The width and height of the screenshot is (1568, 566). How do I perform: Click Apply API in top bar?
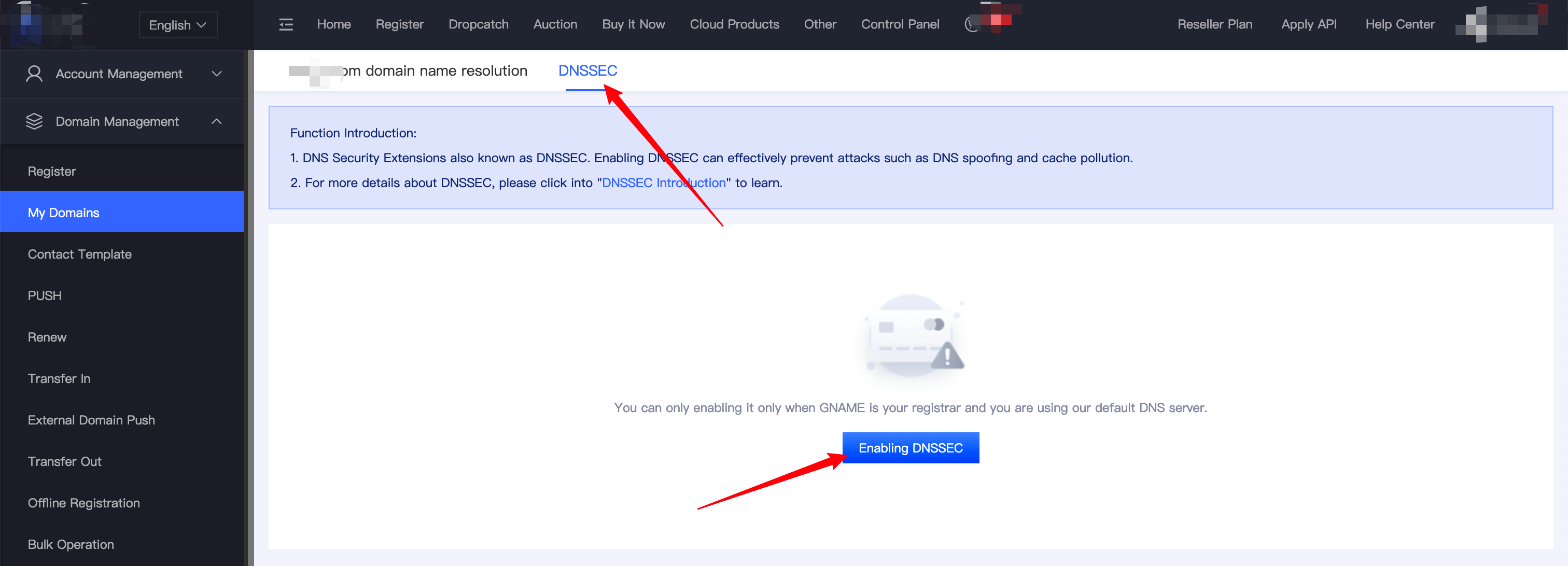1308,24
